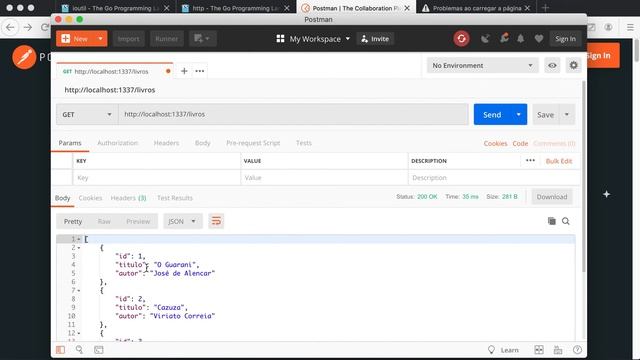640x360 pixels.
Task: Collapse JSON array at line 1
Action: pyautogui.click(x=79, y=239)
